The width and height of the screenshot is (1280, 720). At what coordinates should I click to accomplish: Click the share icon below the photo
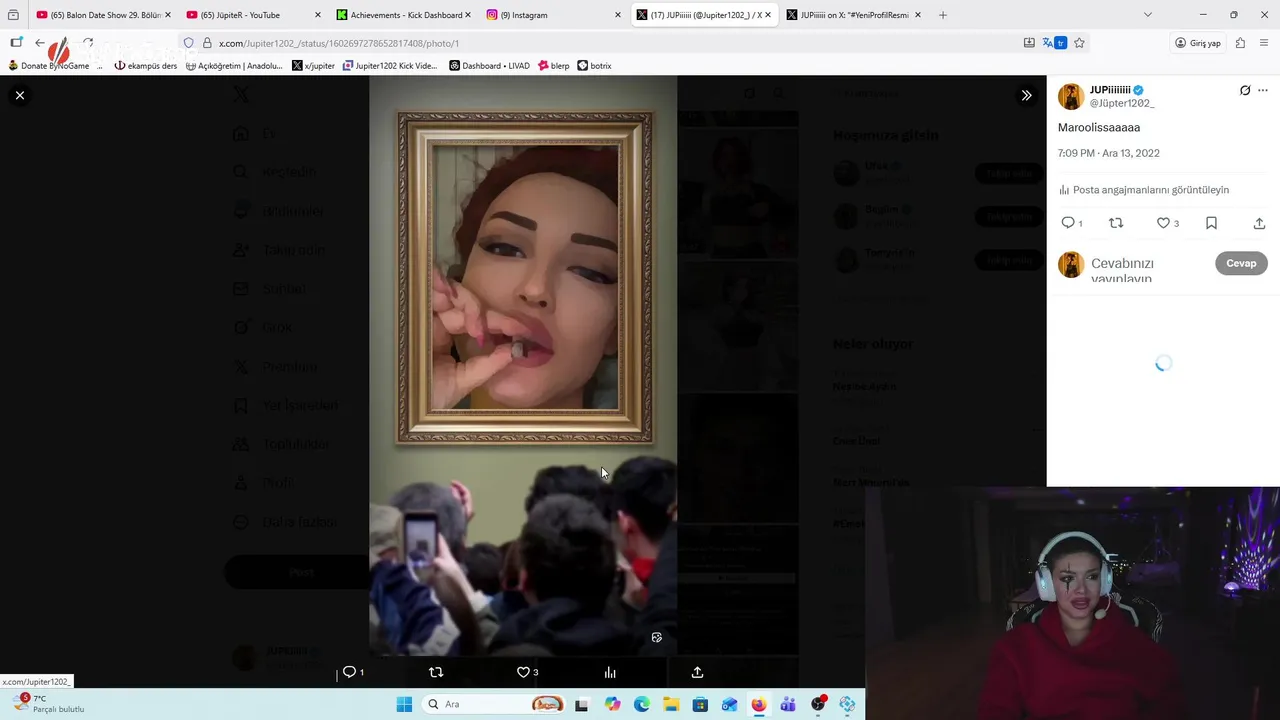point(697,672)
